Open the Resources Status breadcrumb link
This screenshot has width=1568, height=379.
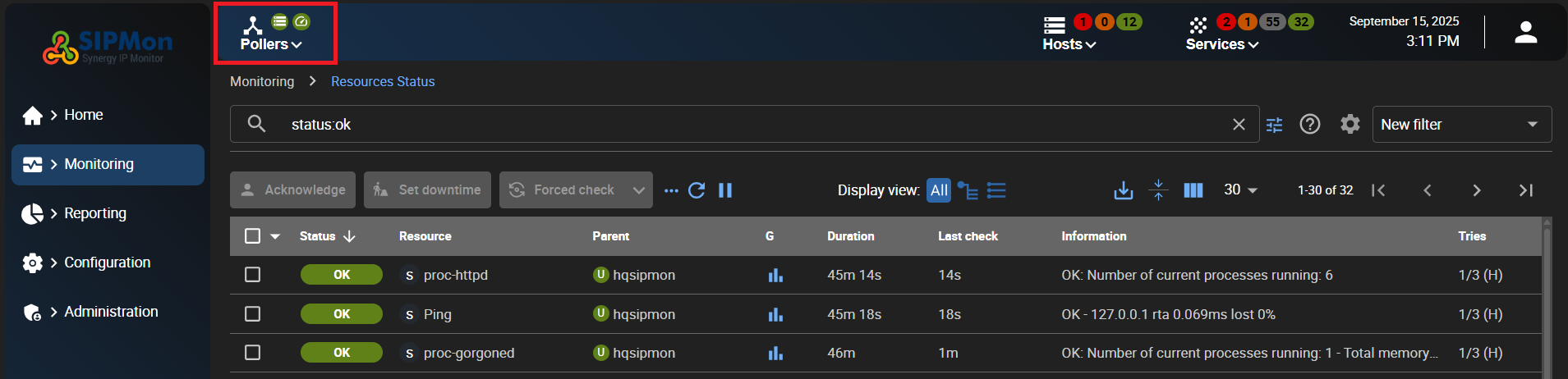pyautogui.click(x=383, y=81)
